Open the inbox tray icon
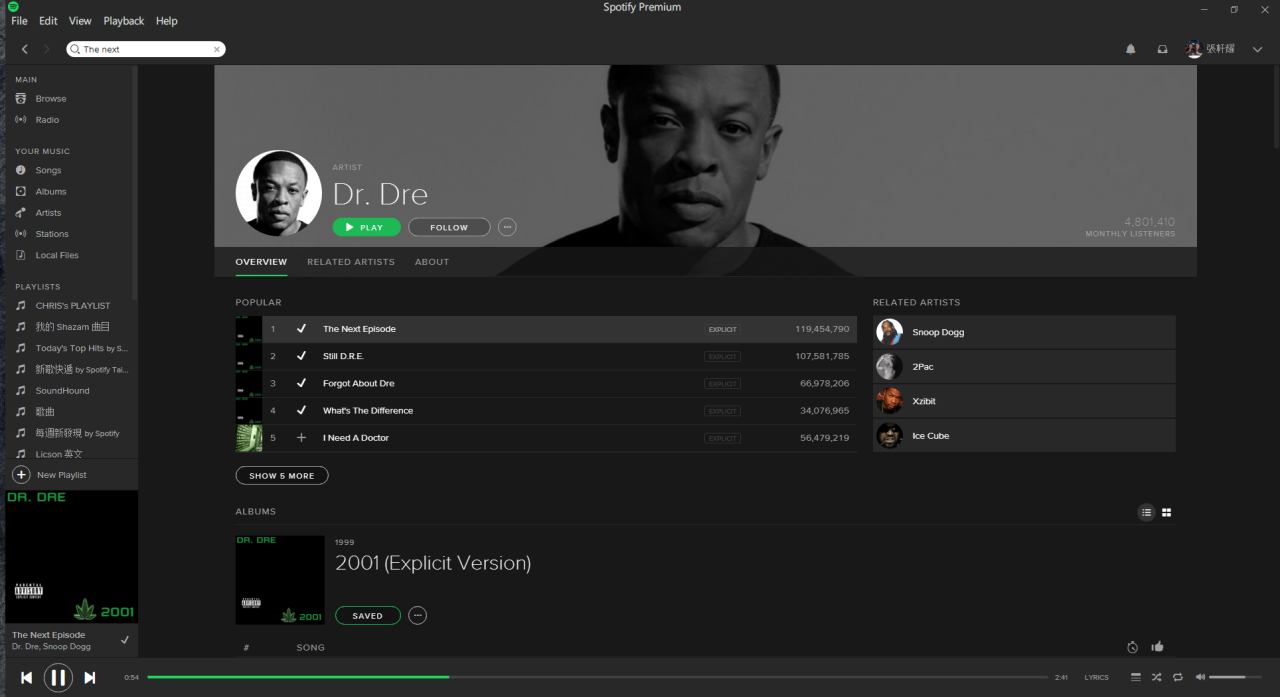The image size is (1280, 697). point(1162,49)
